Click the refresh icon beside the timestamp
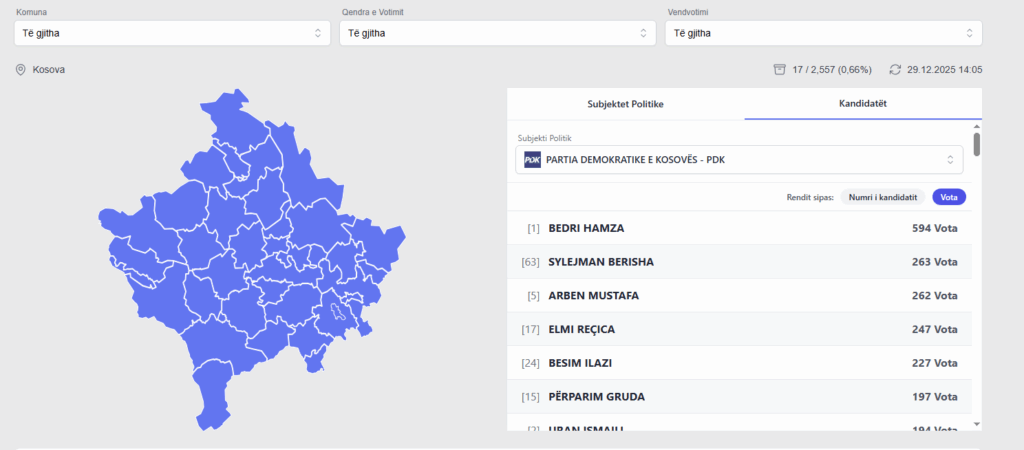 894,70
